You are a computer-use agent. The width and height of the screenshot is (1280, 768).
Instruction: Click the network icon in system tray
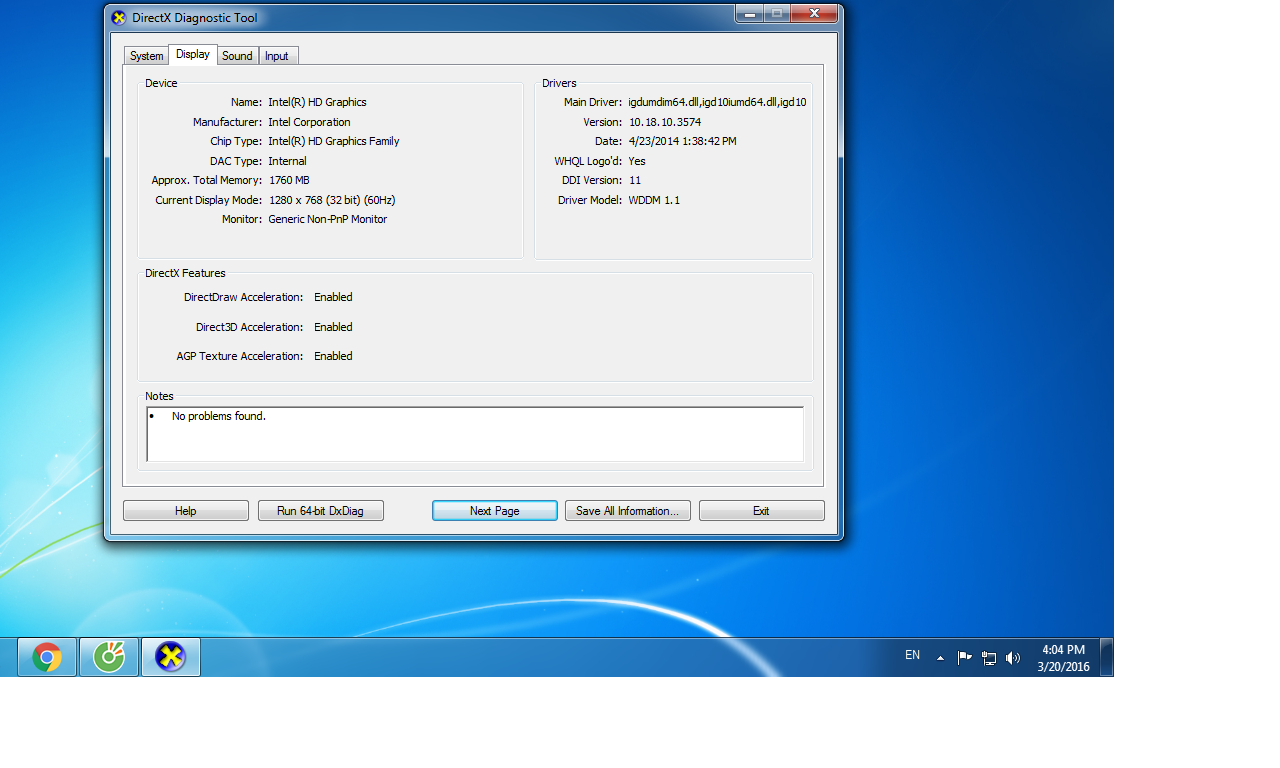point(989,658)
